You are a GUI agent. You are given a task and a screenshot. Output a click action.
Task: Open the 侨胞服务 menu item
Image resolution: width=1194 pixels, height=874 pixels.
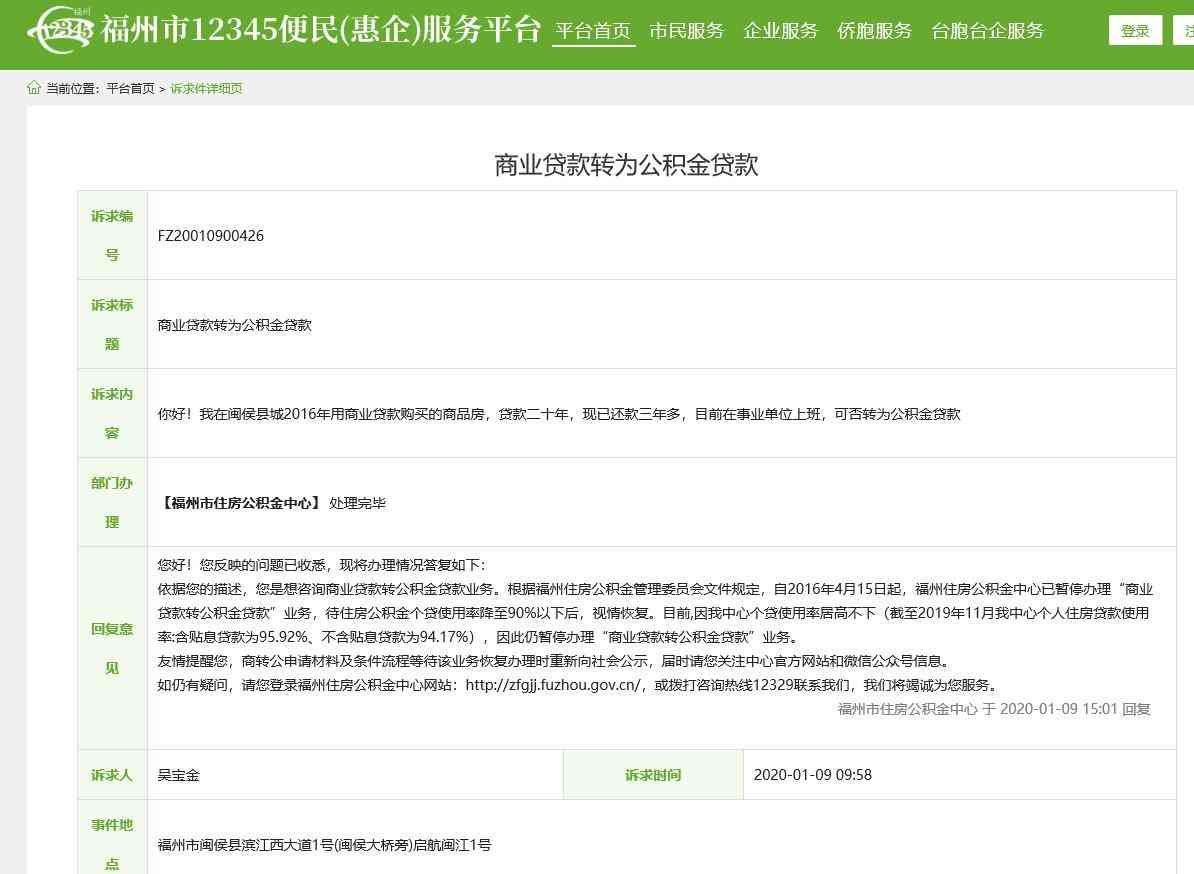pos(874,31)
